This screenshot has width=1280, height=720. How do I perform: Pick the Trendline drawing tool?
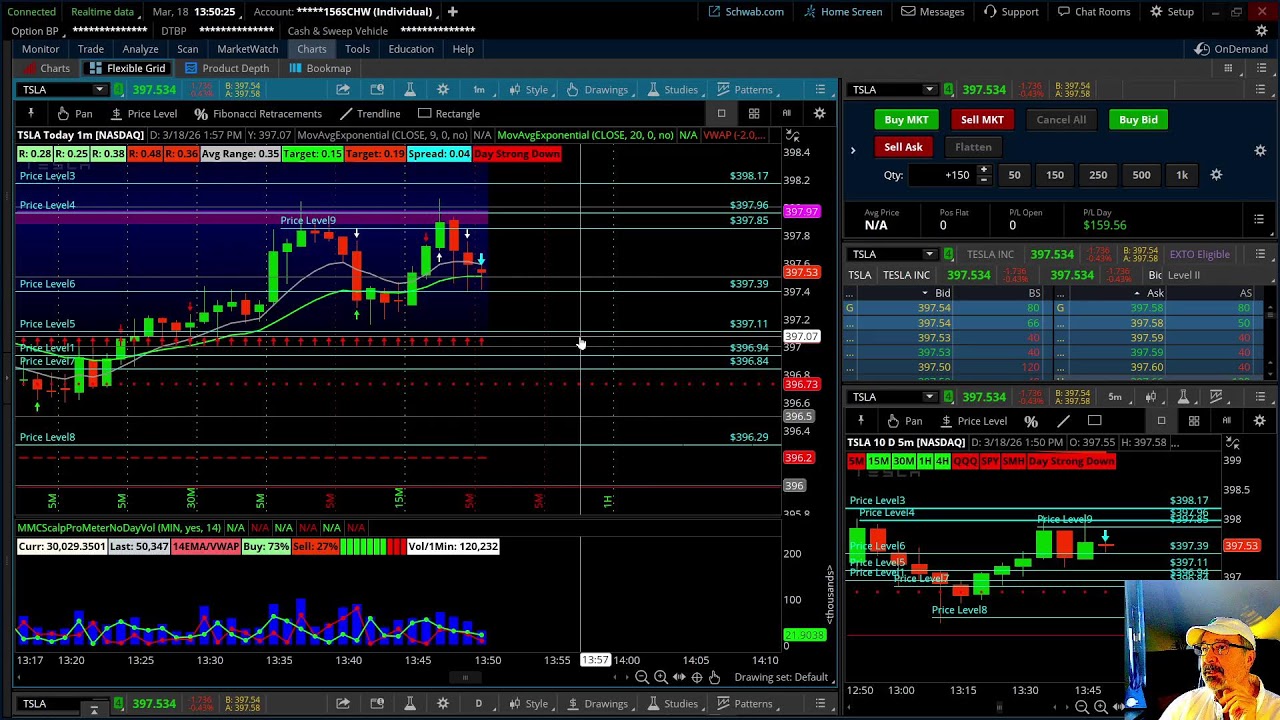[369, 114]
